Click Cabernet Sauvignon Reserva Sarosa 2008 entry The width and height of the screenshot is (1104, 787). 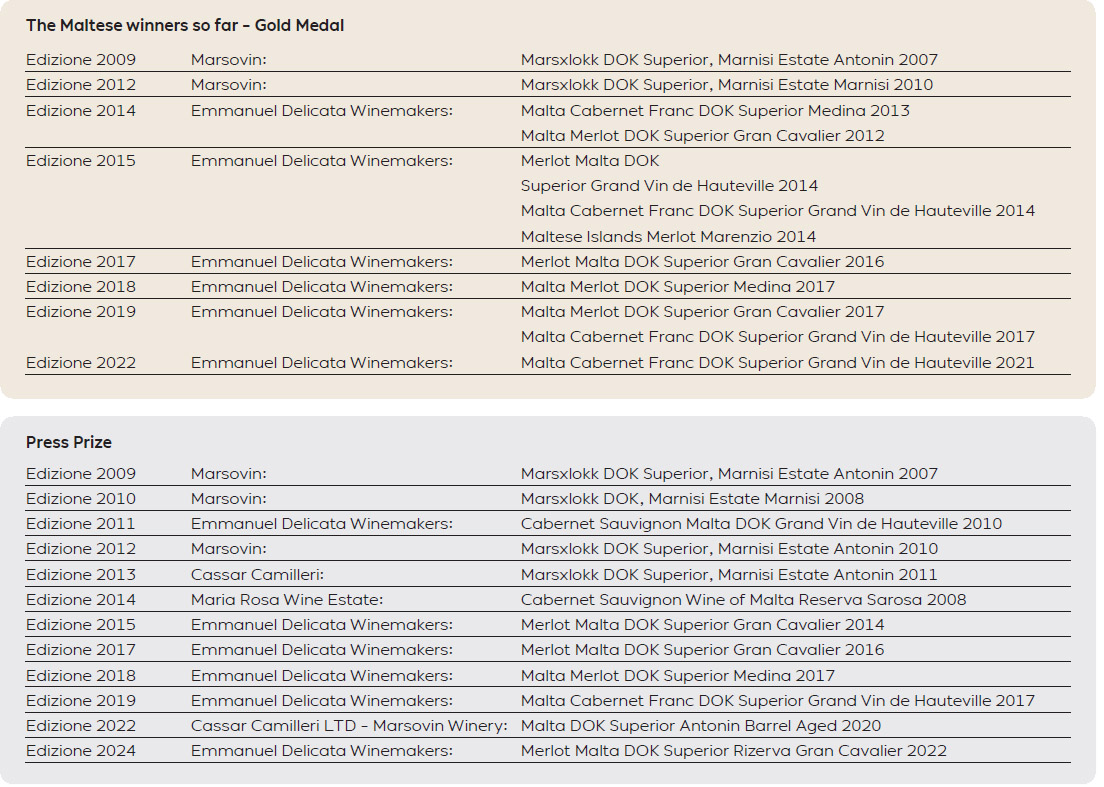coord(743,600)
